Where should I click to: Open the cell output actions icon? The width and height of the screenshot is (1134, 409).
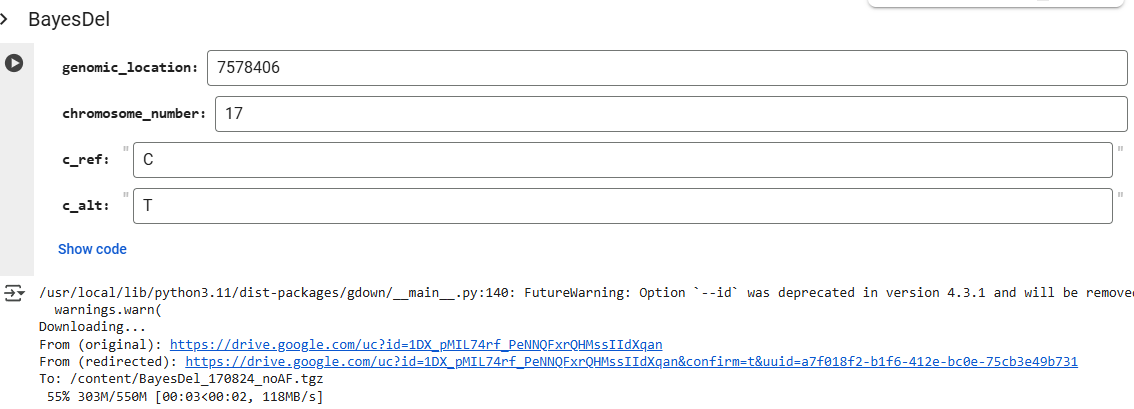pos(14,293)
